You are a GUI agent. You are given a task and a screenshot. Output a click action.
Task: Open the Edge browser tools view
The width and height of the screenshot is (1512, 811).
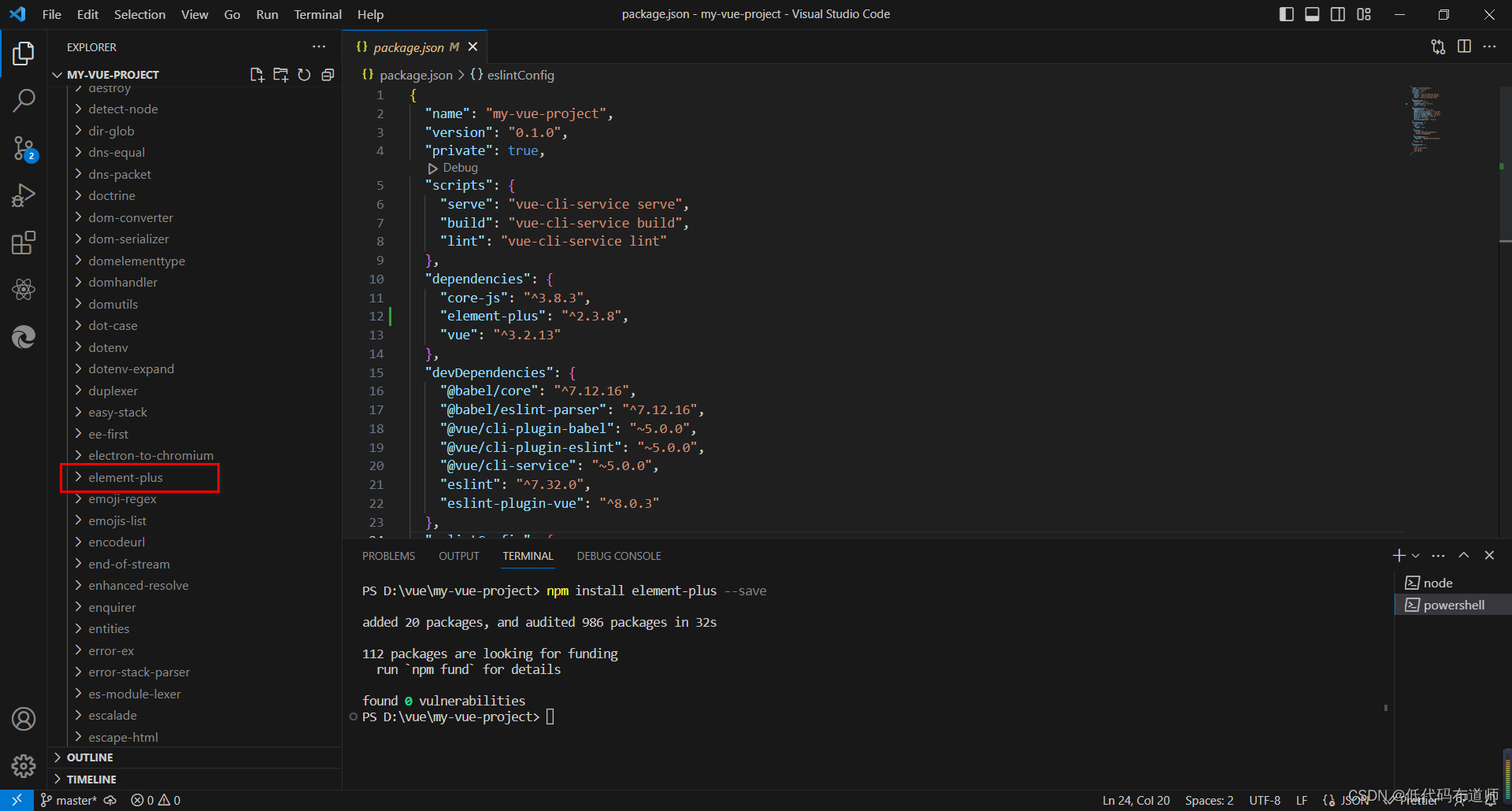point(24,337)
